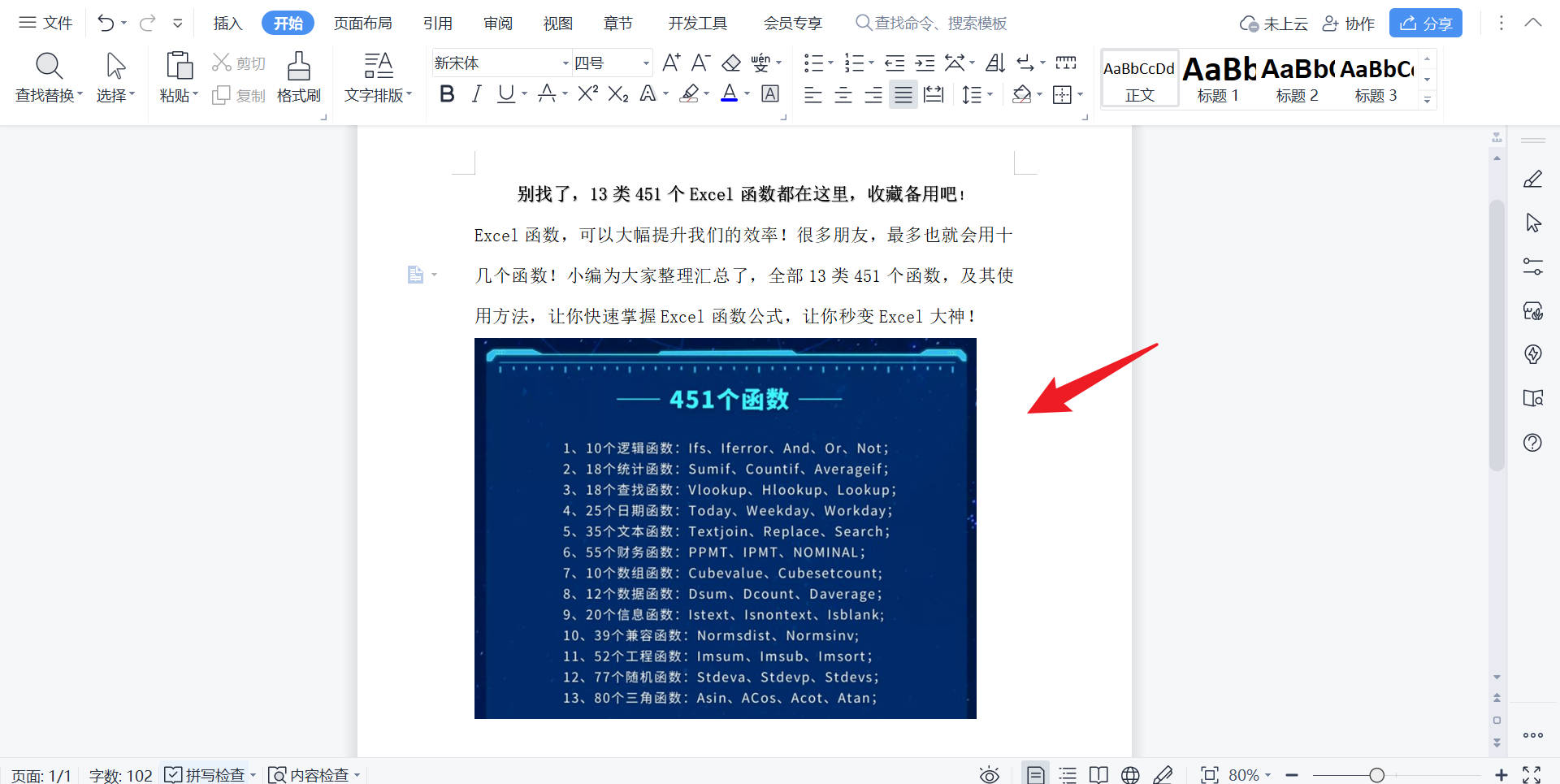
Task: Activate the Format Painter brush
Action: [x=298, y=78]
